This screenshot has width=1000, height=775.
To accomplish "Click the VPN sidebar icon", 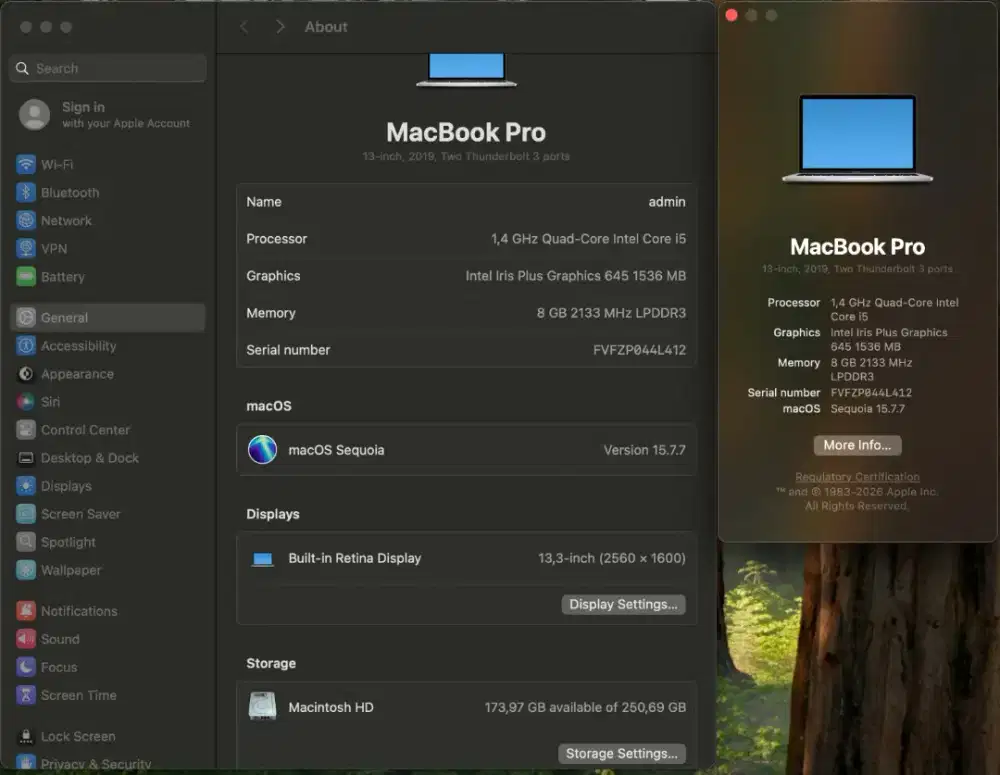I will [x=26, y=248].
